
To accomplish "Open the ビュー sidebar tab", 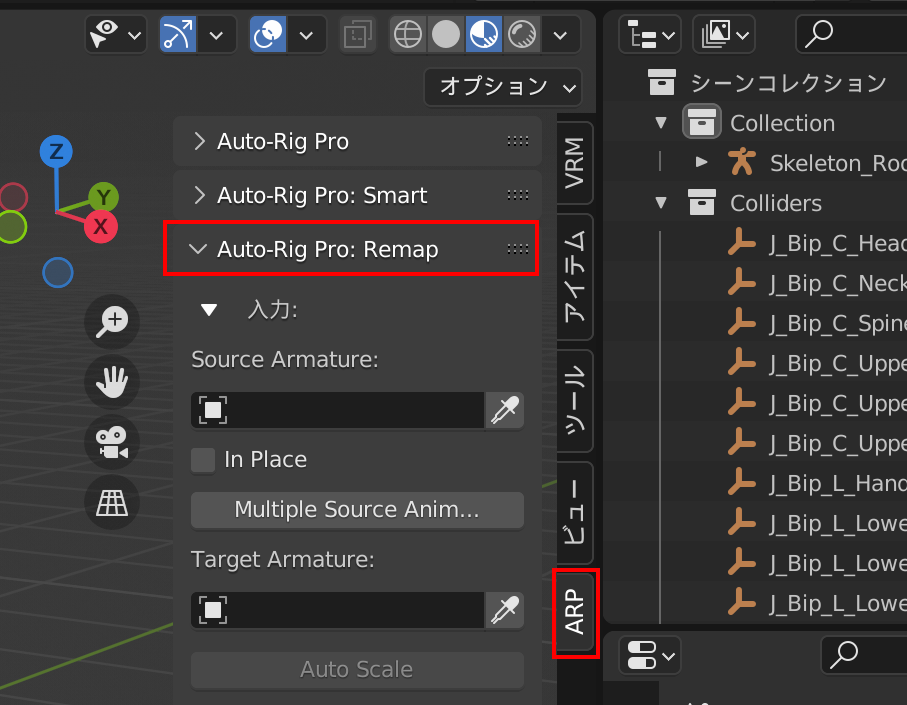I will [x=574, y=512].
